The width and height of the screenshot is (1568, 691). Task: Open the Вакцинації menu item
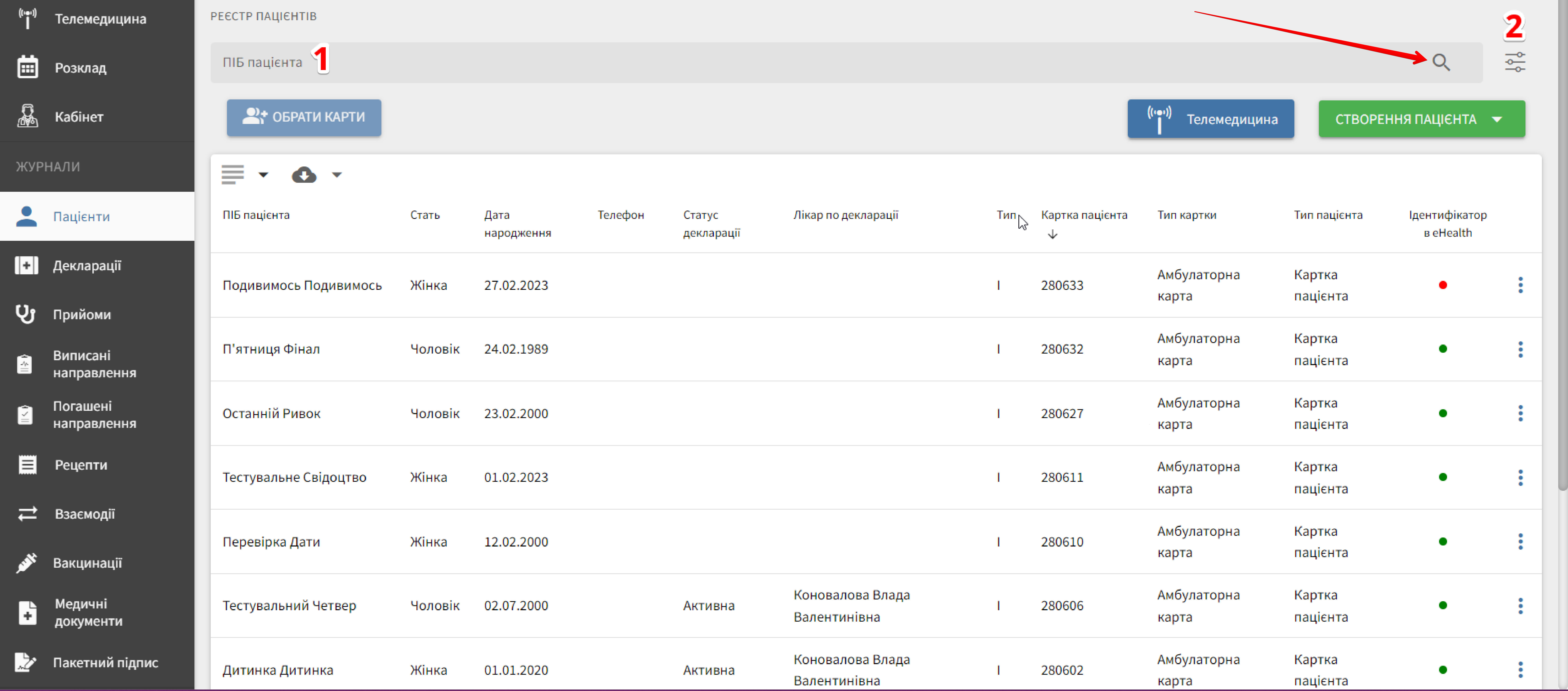[87, 563]
